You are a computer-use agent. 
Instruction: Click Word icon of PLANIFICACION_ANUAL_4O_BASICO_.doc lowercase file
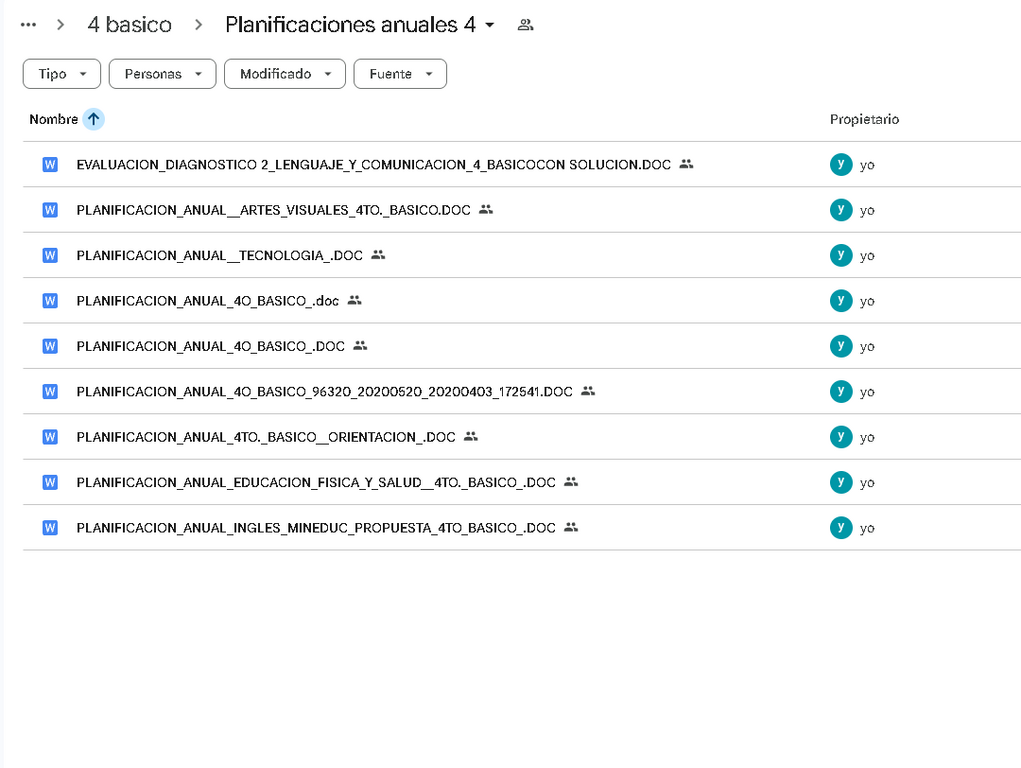(x=50, y=300)
